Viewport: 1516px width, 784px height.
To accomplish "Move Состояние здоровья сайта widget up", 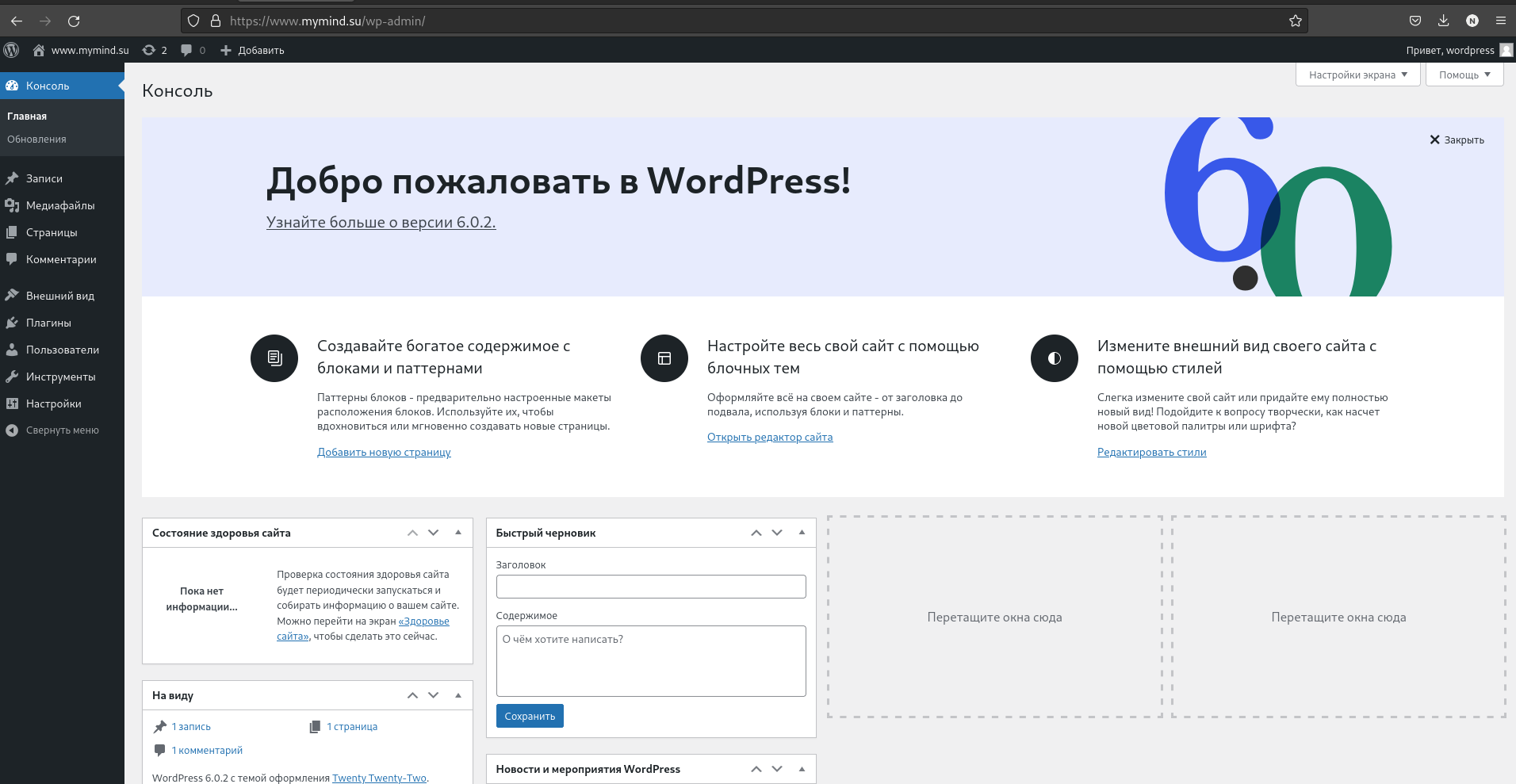I will [x=412, y=533].
